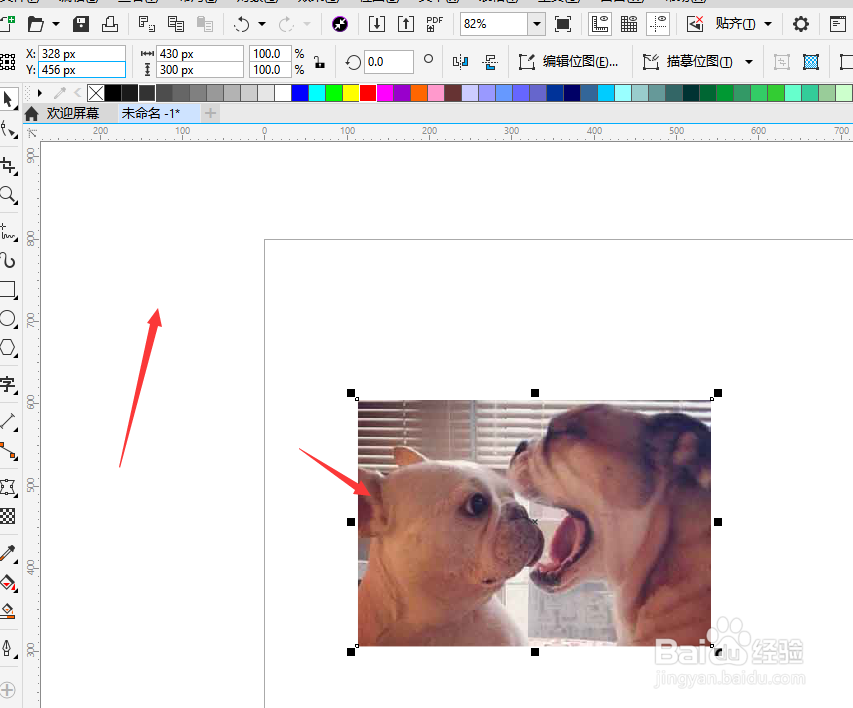Screen dimensions: 853x708
Task: Select the Connector tool
Action: click(x=8, y=451)
